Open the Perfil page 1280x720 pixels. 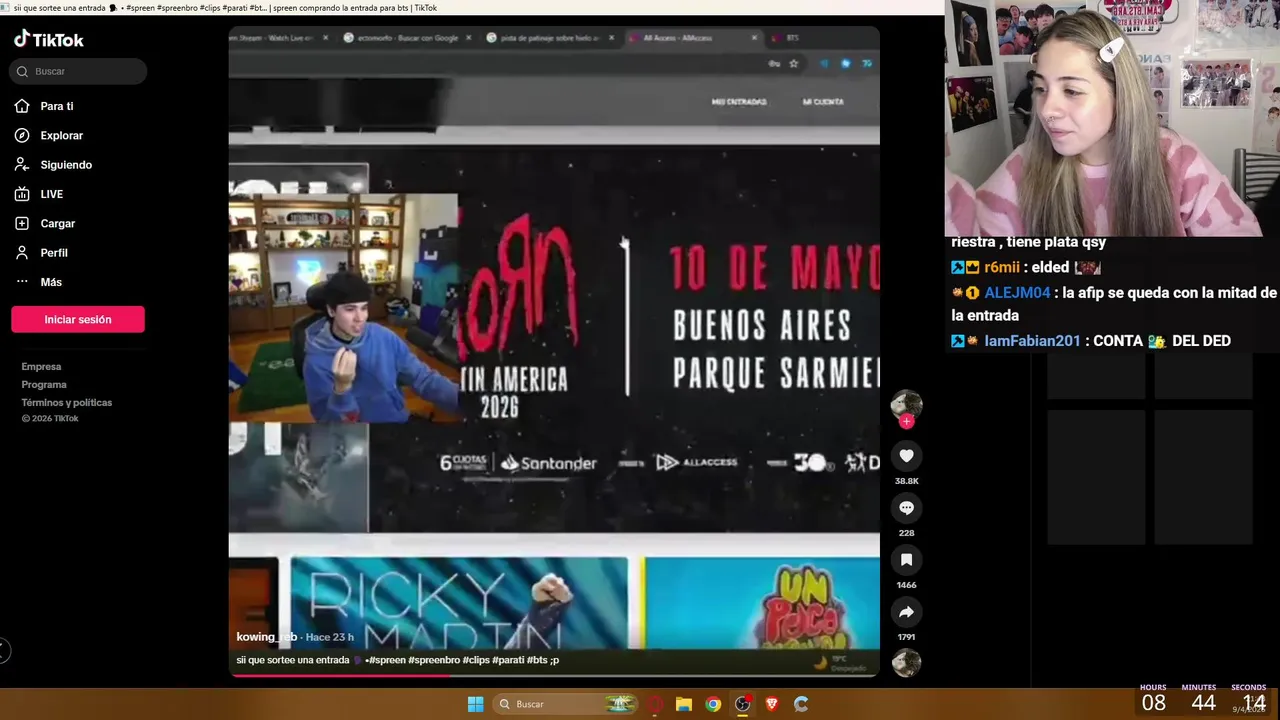[54, 253]
